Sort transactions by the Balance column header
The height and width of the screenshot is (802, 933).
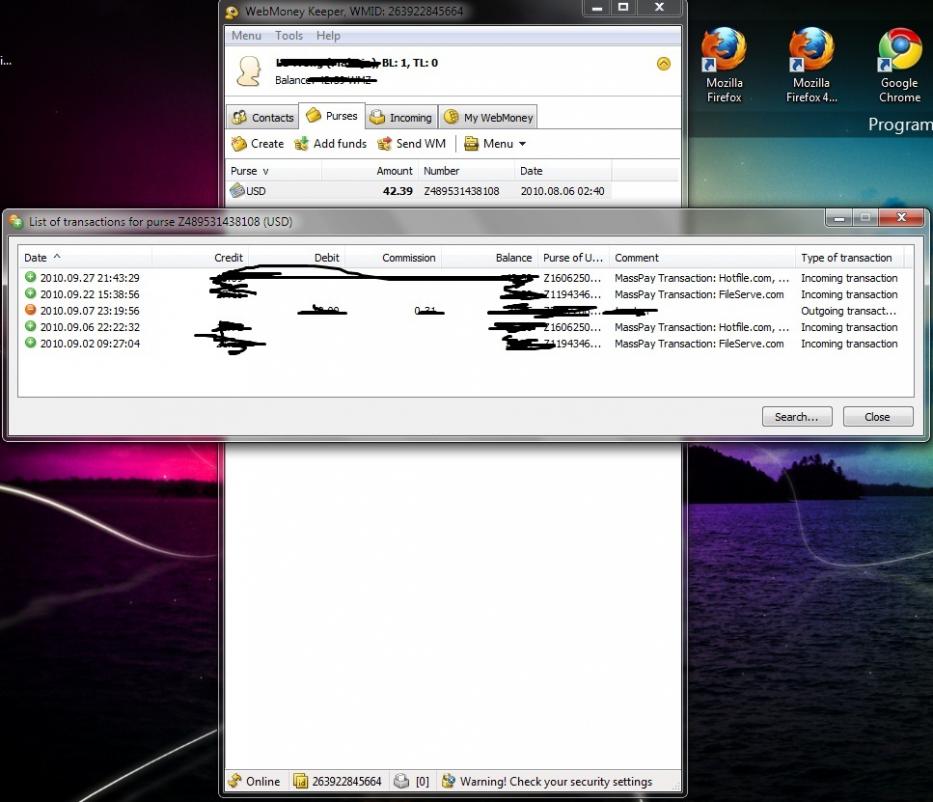[x=490, y=258]
